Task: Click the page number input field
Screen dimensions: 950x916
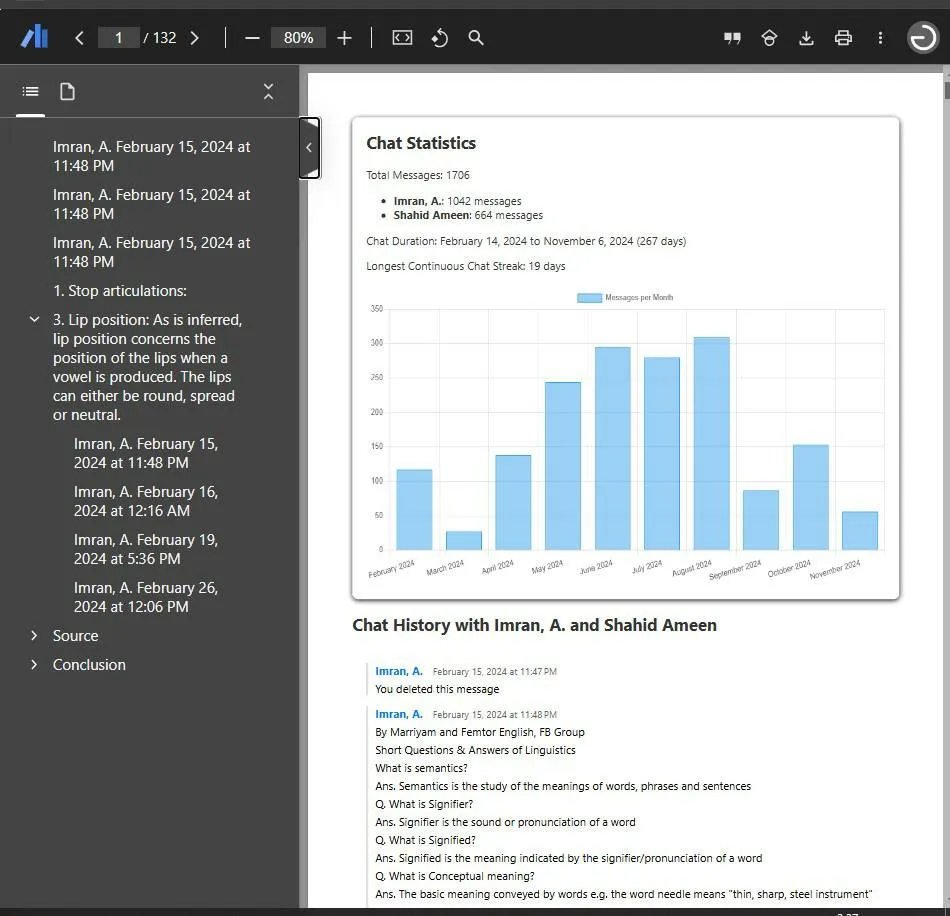Action: coord(119,38)
